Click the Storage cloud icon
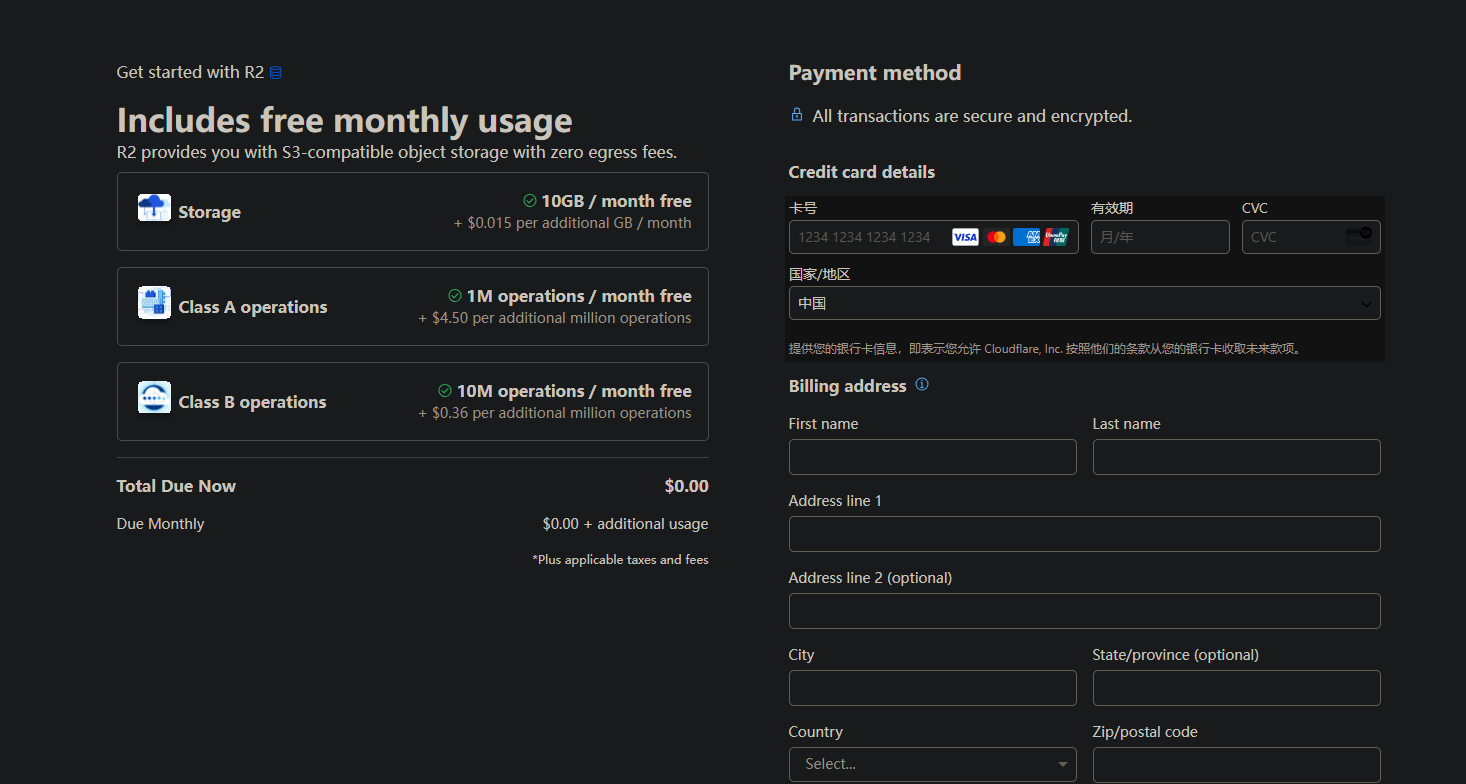Screen dimensions: 1466x784 154,208
